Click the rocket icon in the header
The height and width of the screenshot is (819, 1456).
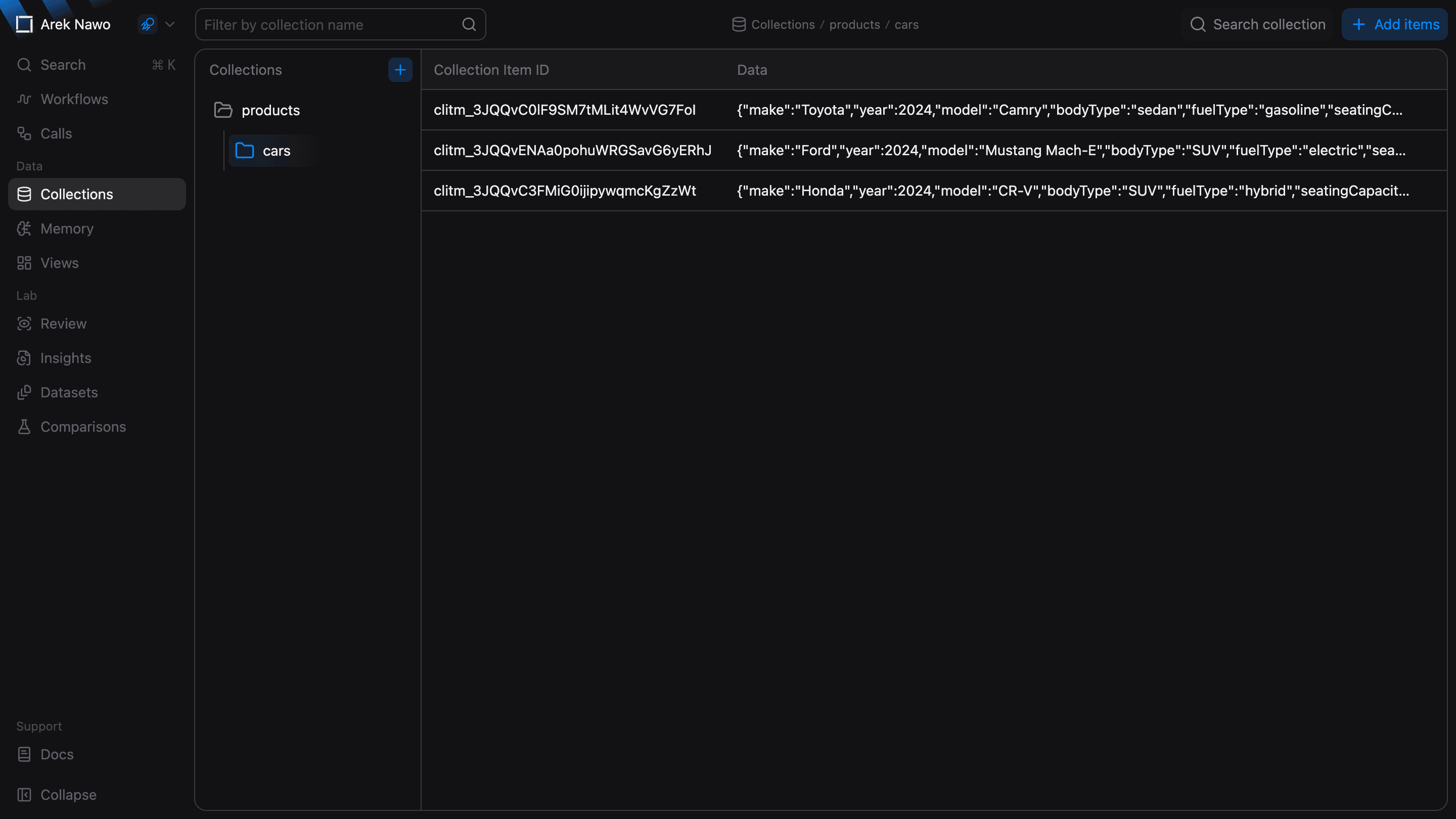click(x=148, y=24)
